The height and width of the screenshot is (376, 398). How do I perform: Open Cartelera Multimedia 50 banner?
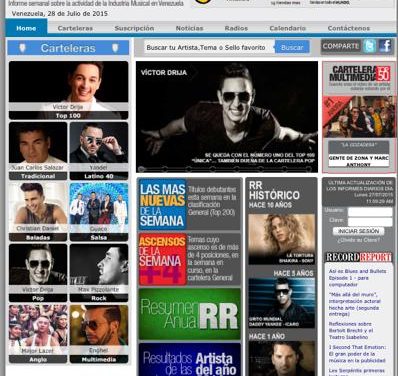coord(359,78)
